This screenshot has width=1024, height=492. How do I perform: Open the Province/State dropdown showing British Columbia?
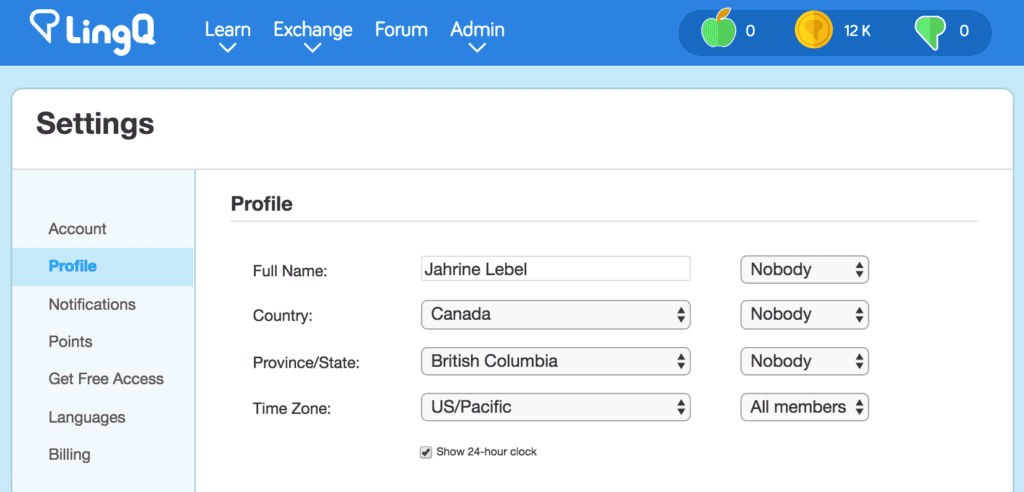(x=555, y=361)
